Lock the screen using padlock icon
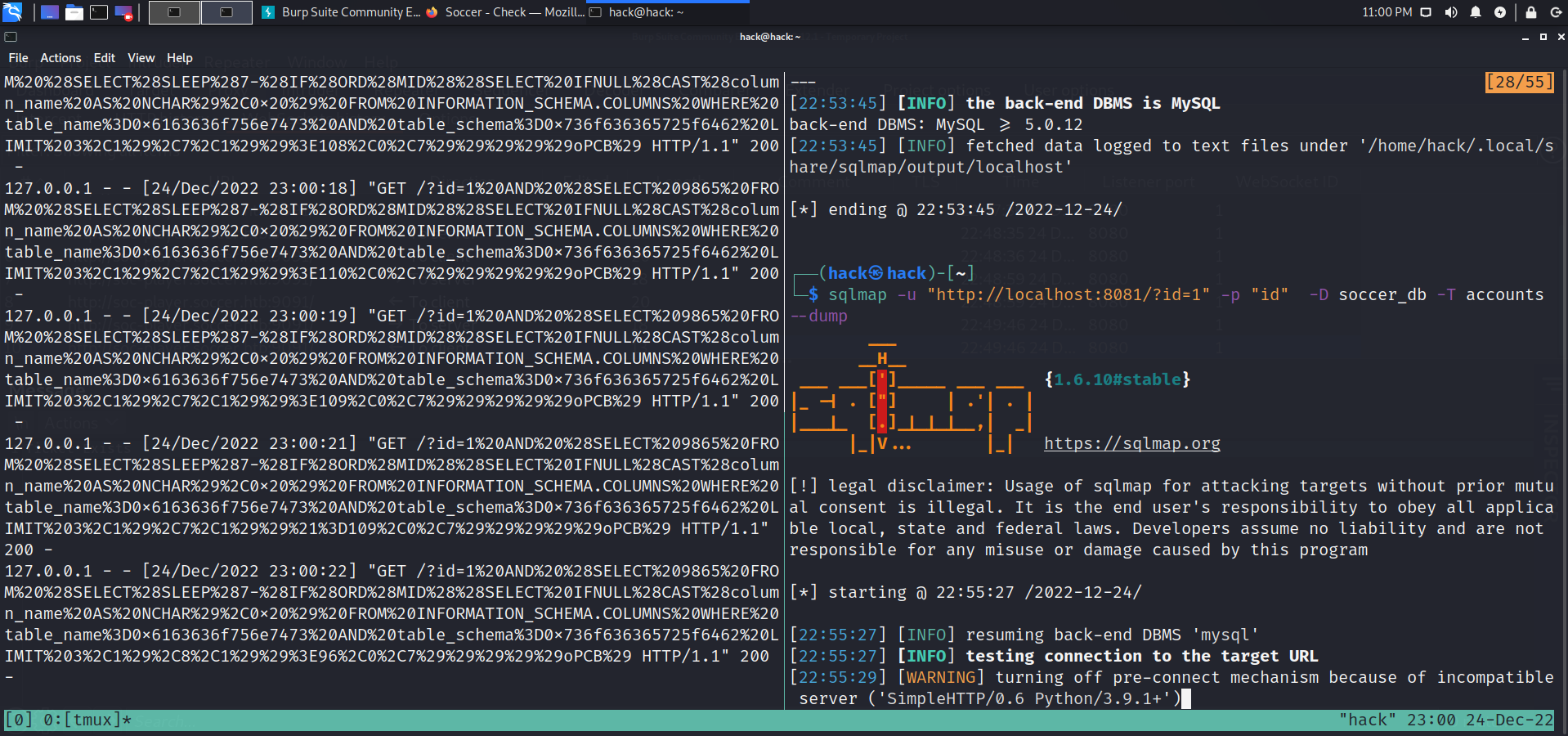 pos(1531,12)
